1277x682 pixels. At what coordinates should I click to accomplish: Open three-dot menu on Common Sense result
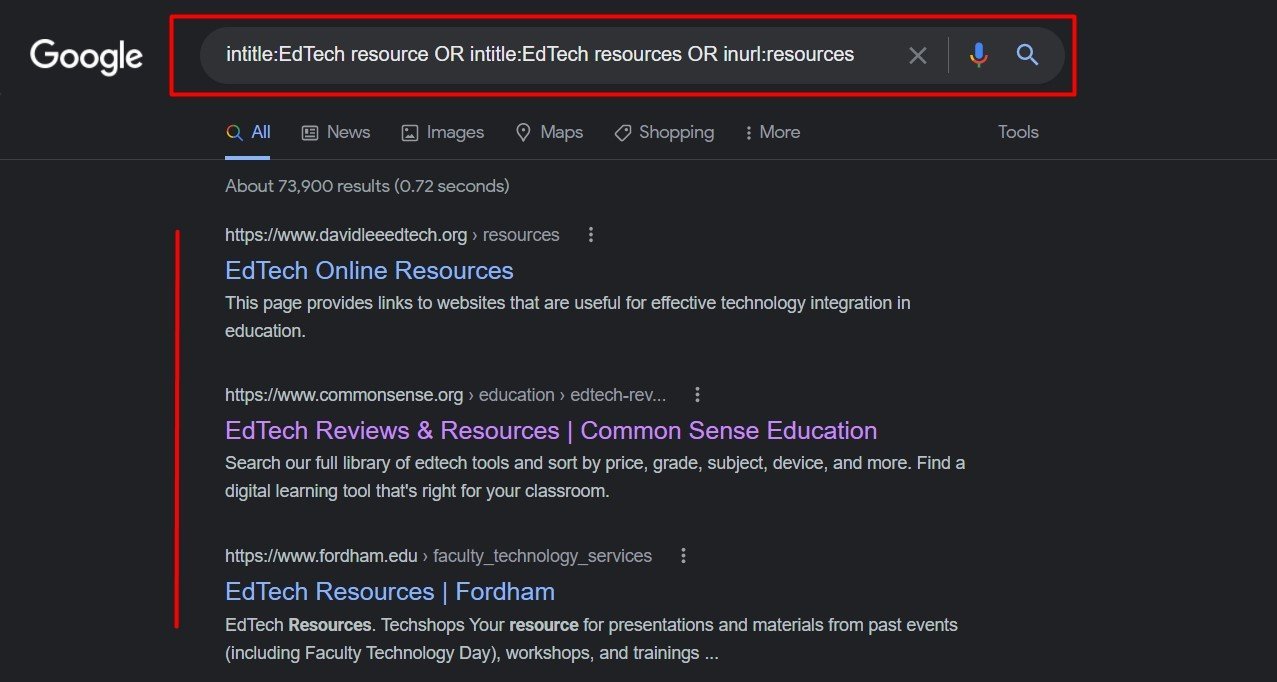697,394
